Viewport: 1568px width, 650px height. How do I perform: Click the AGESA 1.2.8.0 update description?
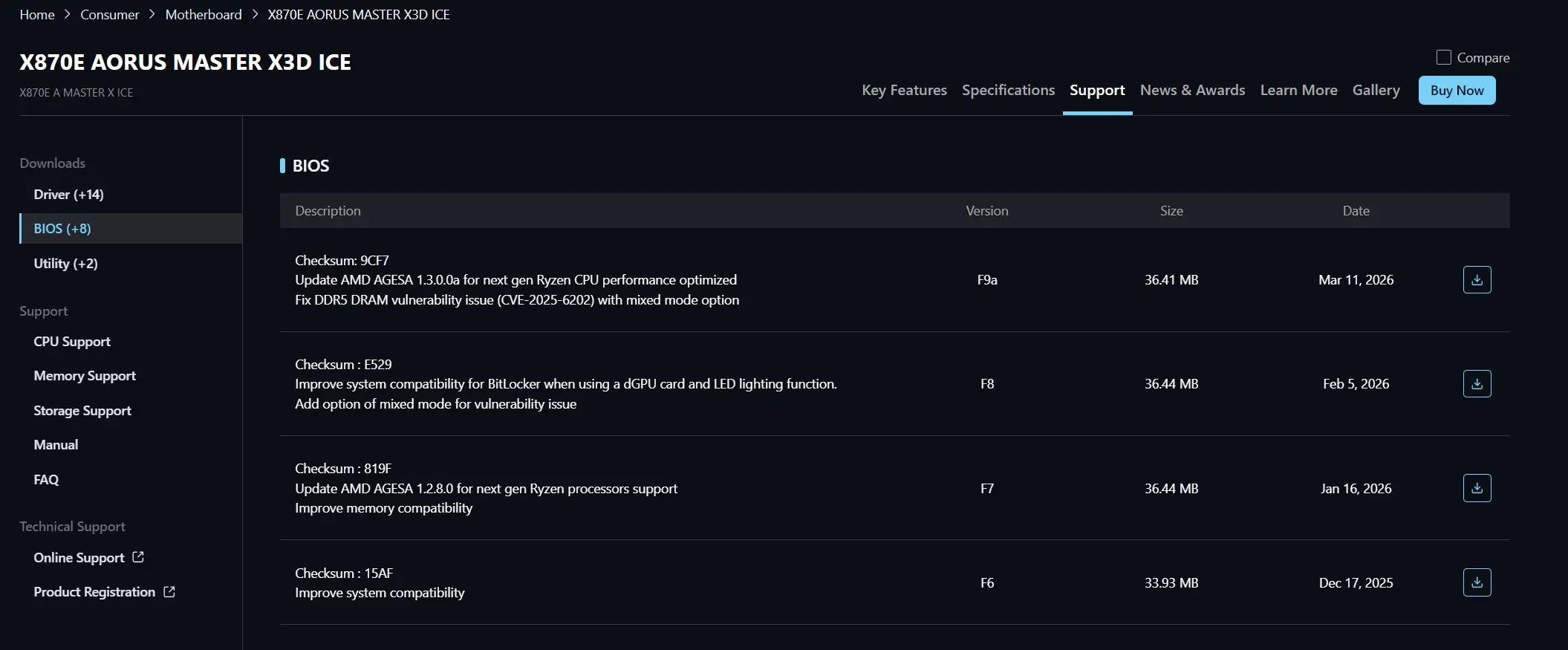486,489
